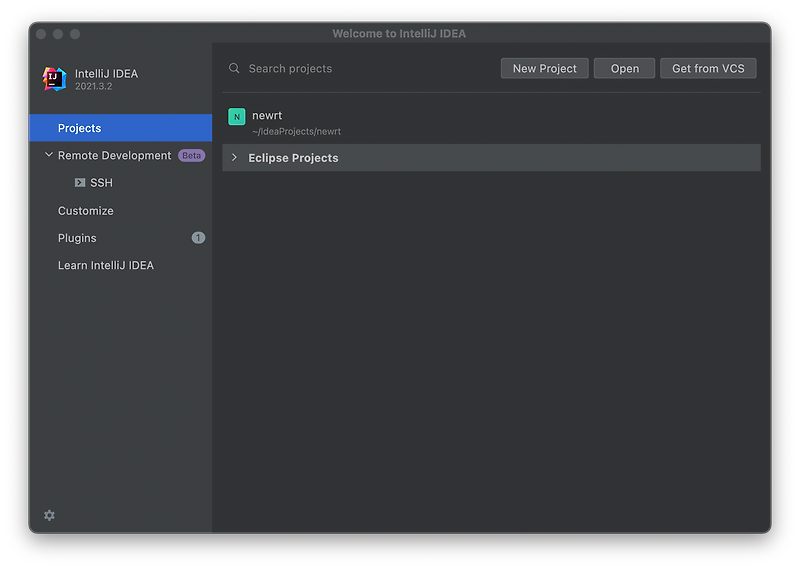800x569 pixels.
Task: Select the Projects tab
Action: tap(120, 128)
